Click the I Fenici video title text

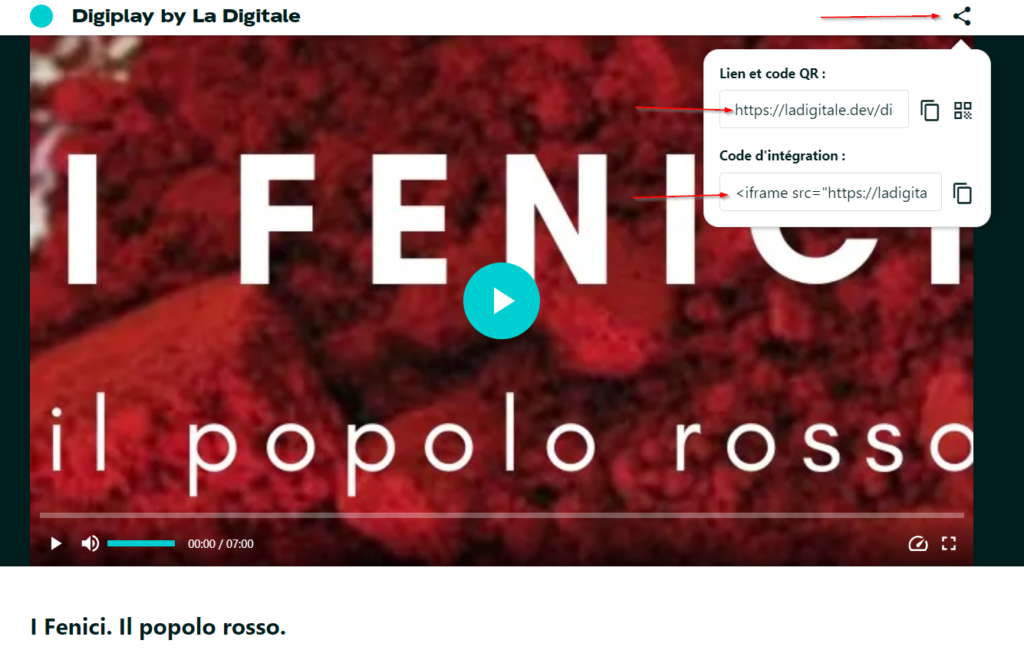point(158,627)
